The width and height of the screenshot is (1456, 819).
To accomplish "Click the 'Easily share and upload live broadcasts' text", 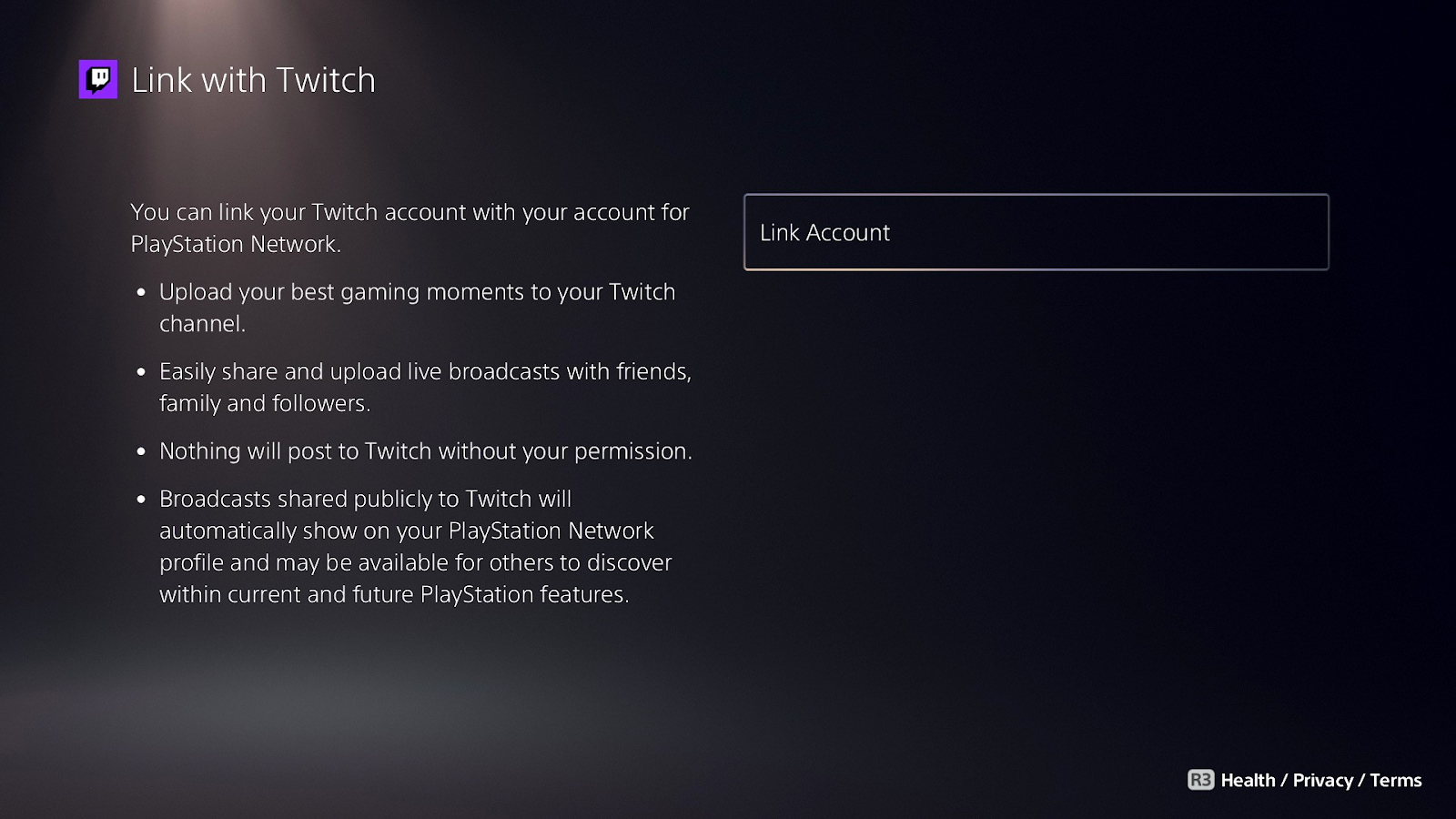I will [425, 387].
